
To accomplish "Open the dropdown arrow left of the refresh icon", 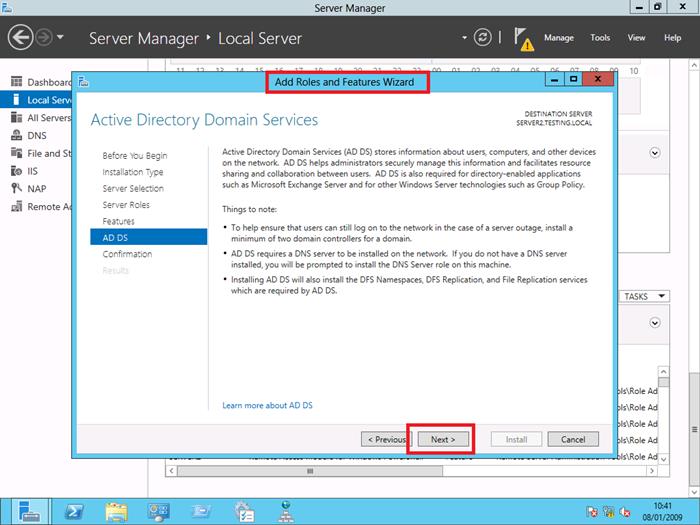I will tap(464, 38).
